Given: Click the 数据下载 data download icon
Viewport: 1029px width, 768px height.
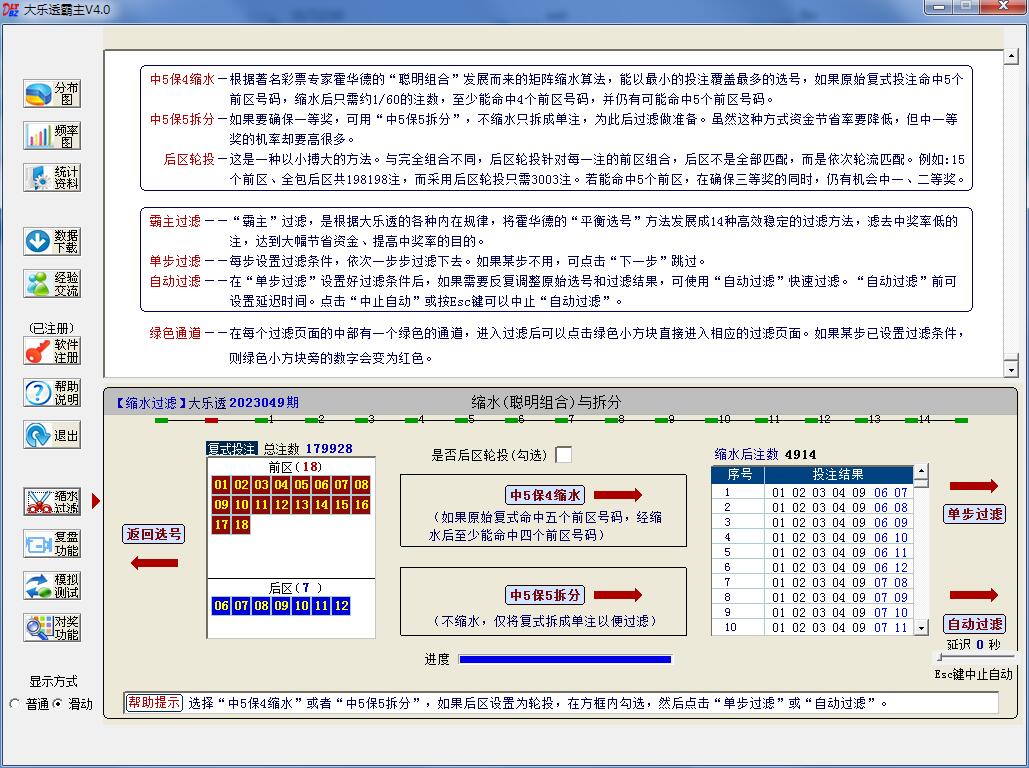Looking at the screenshot, I should (x=52, y=241).
